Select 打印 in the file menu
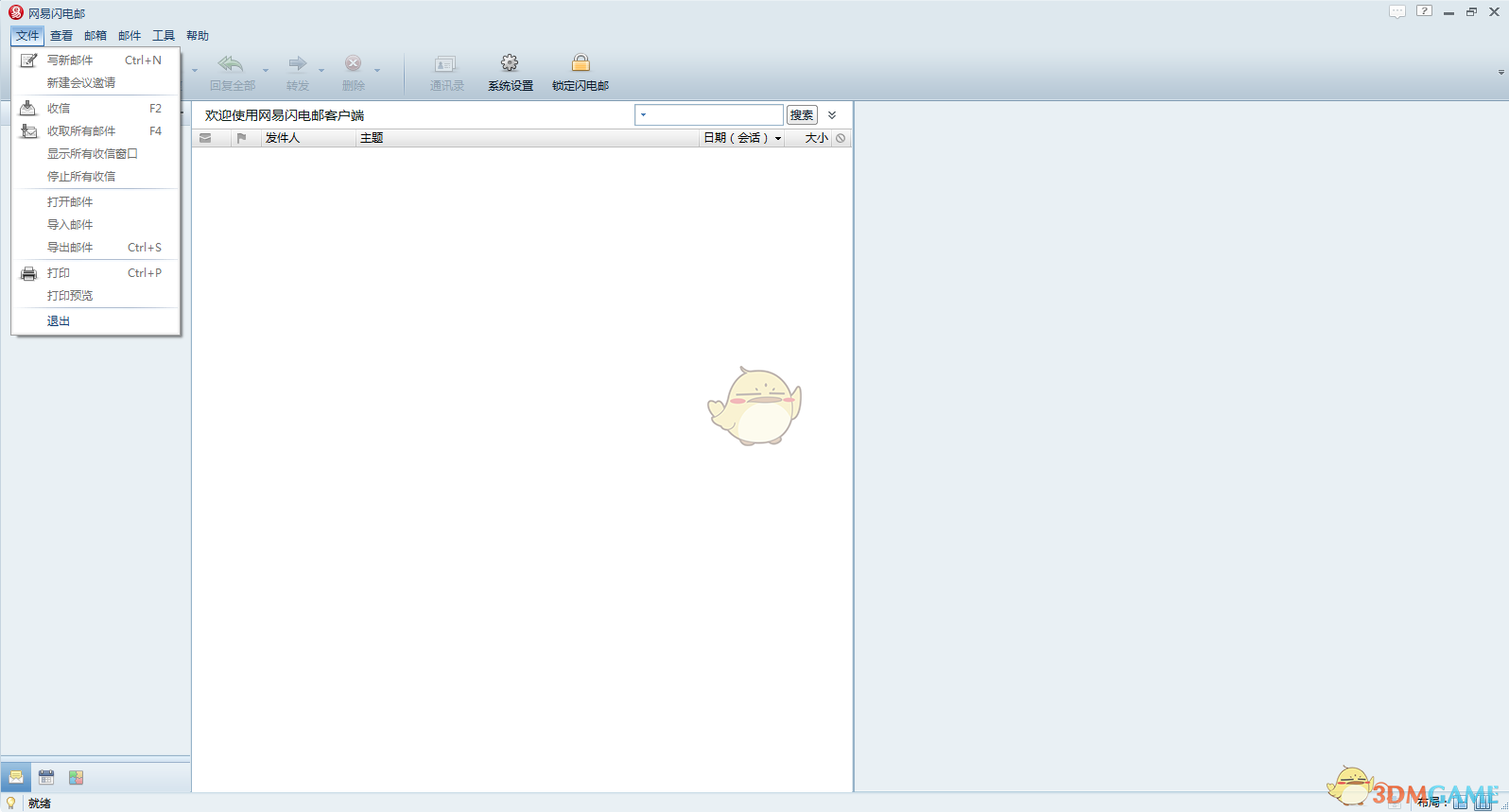1509x812 pixels. click(95, 273)
